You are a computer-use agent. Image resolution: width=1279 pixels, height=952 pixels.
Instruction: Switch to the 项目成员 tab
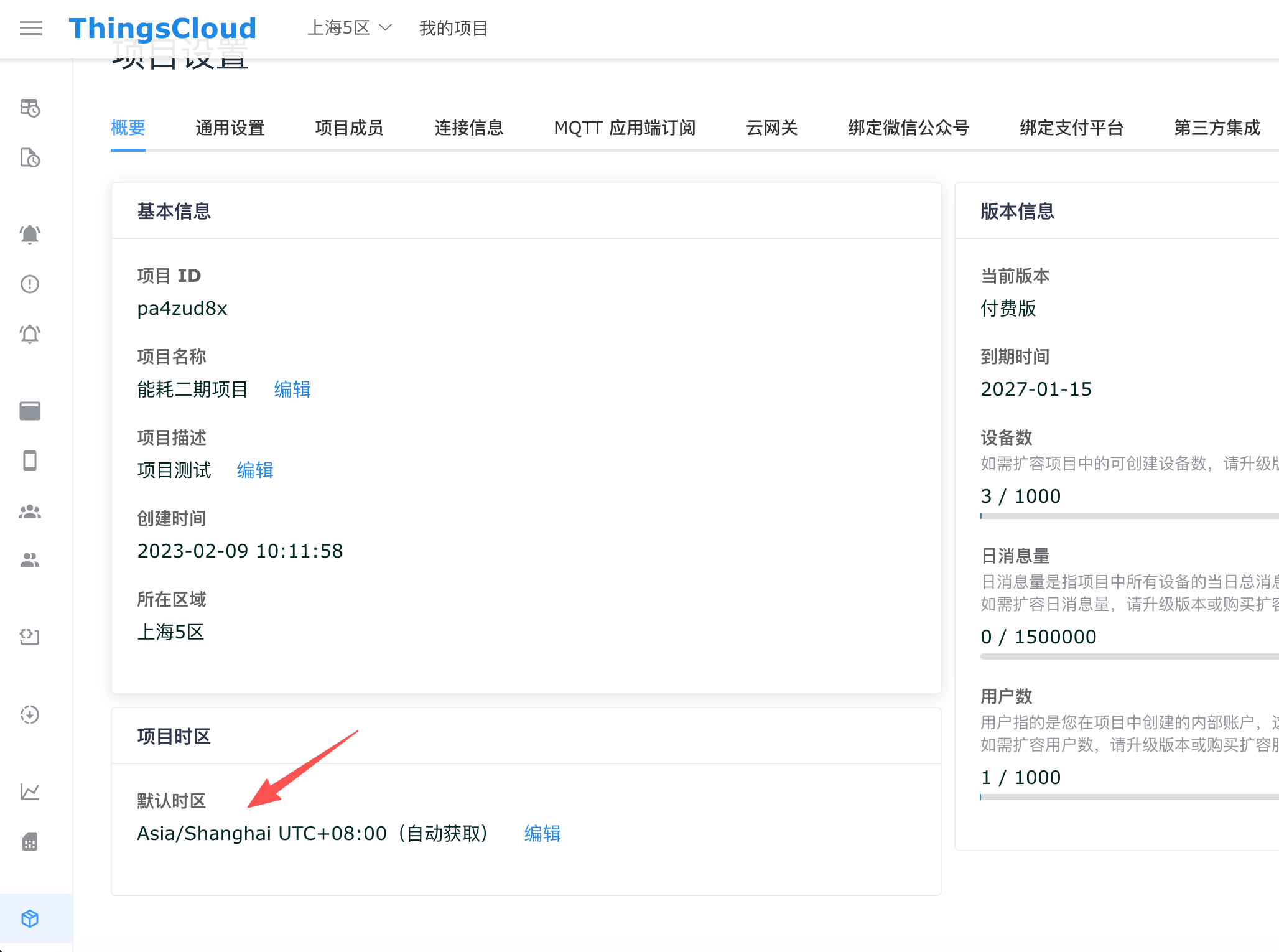point(349,128)
